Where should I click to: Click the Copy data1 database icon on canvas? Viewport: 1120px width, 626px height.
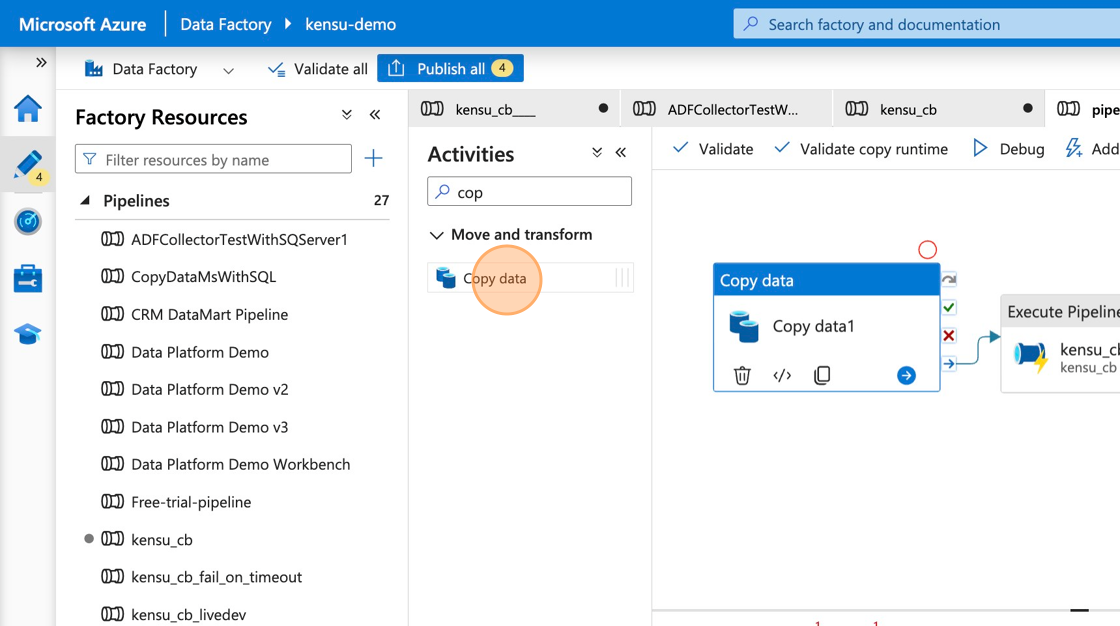[744, 327]
